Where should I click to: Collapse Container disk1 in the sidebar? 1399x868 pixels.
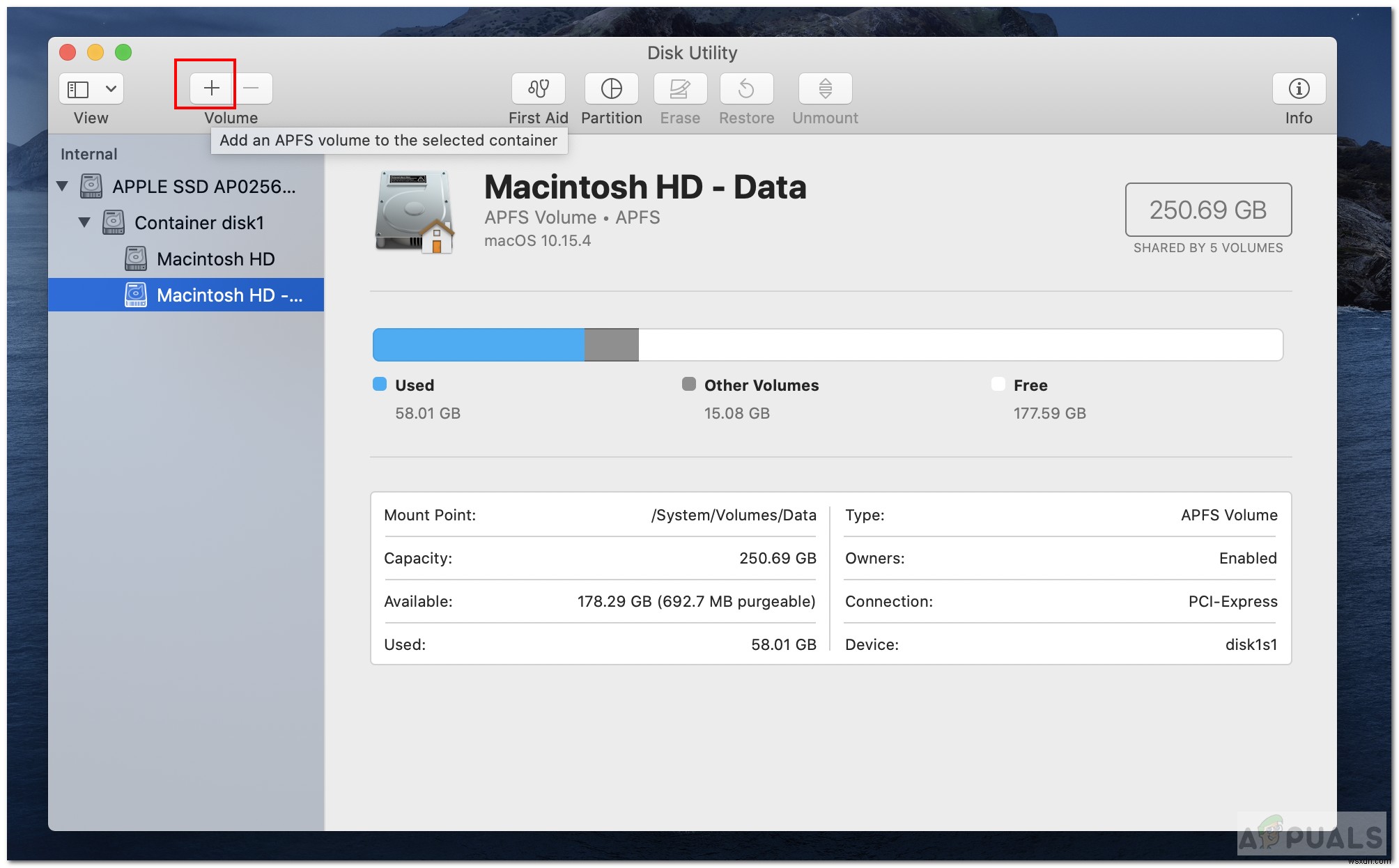click(85, 222)
